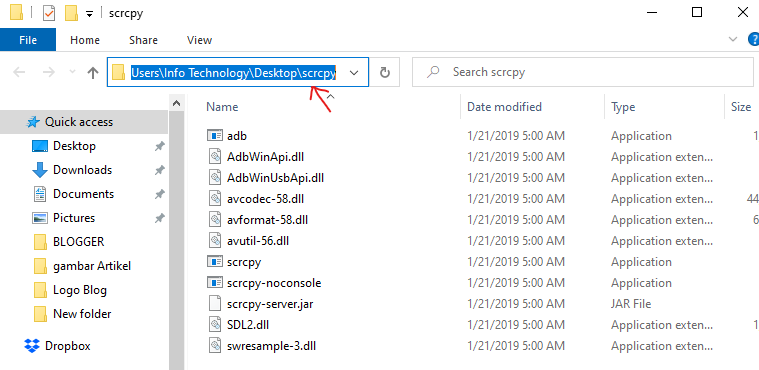Open Documents in the navigation pane

tap(83, 194)
